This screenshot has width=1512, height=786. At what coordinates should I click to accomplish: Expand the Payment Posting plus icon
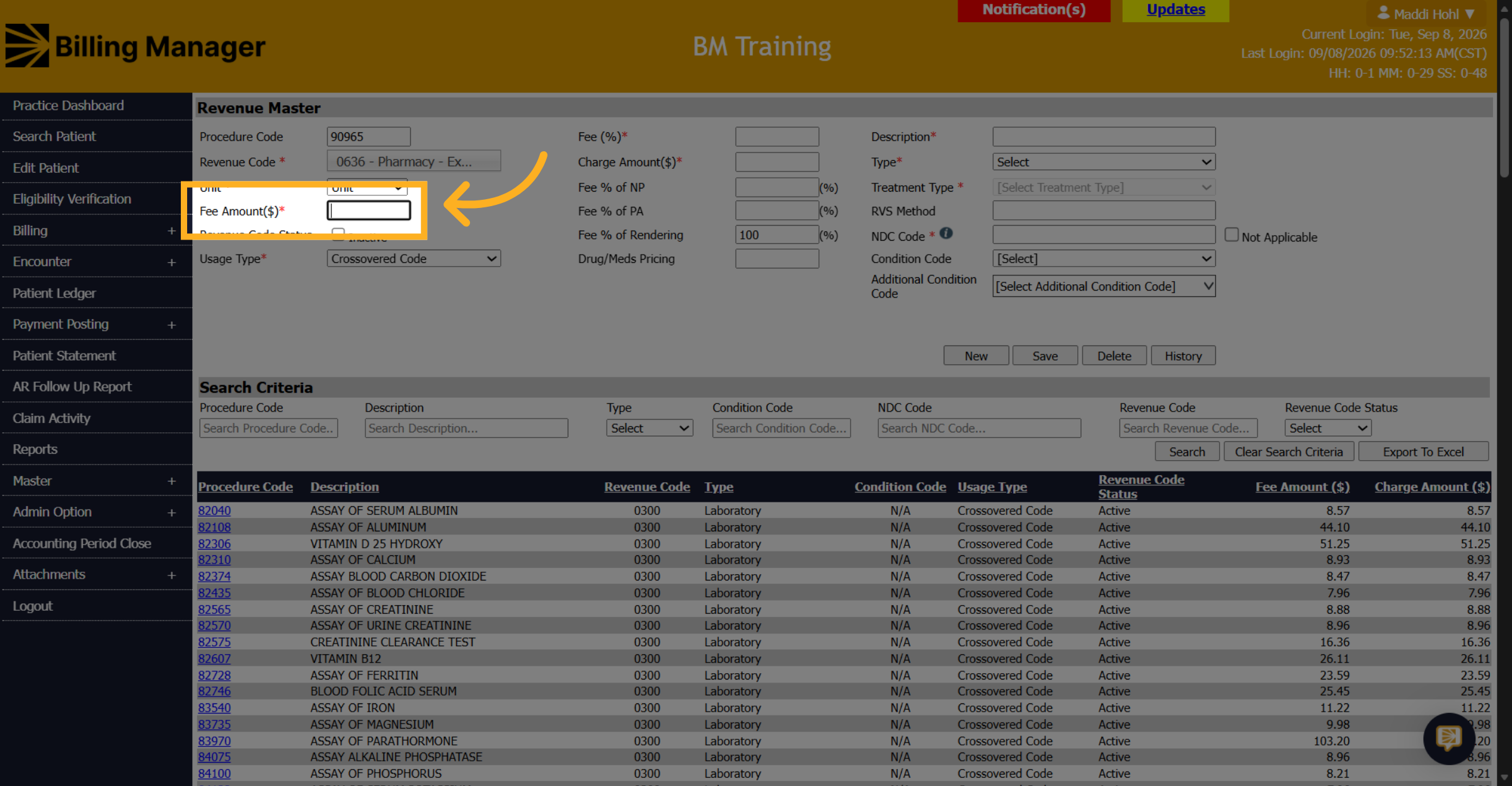tap(171, 325)
